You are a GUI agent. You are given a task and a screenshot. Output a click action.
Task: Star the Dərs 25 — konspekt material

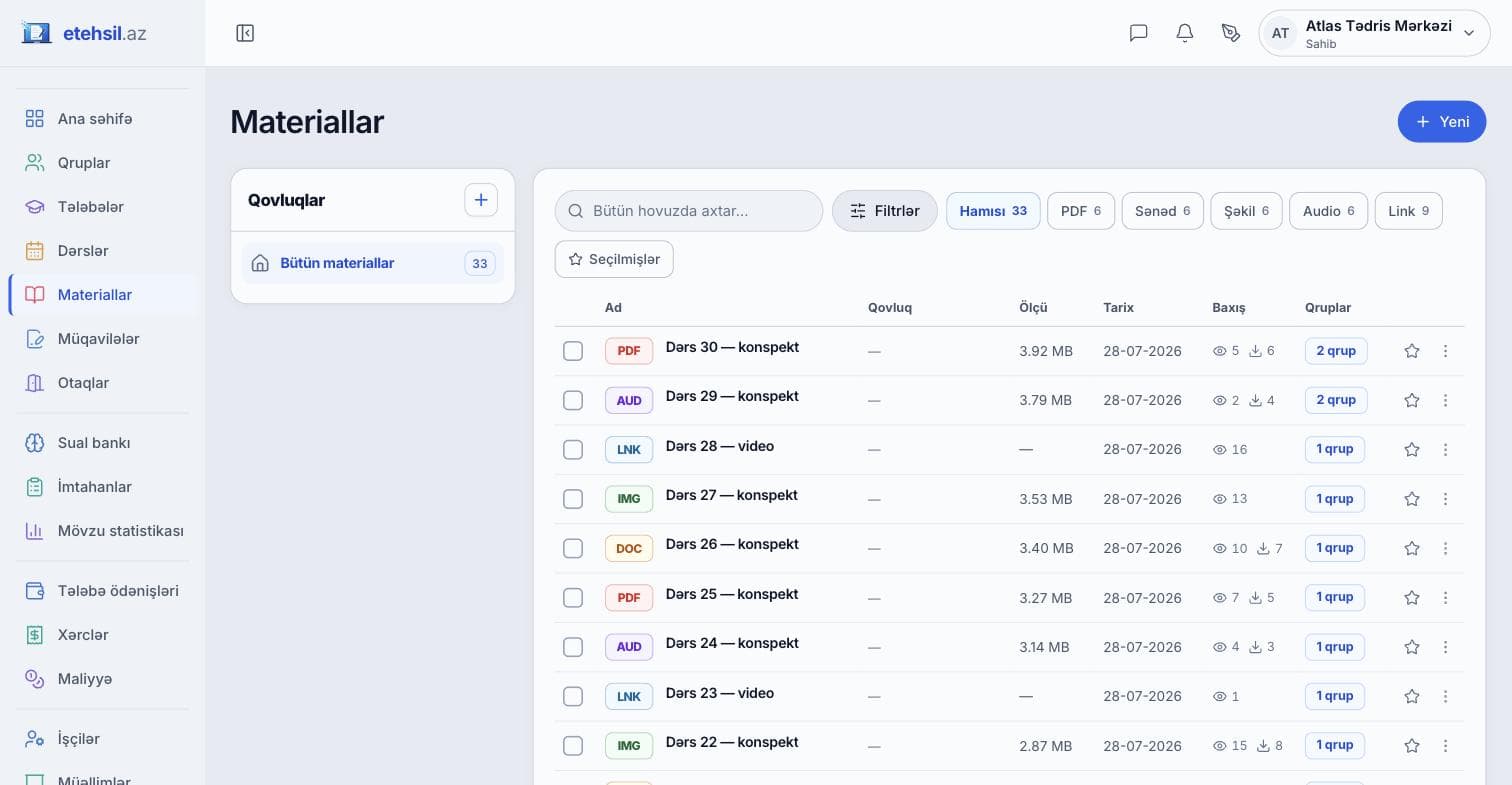[x=1412, y=598]
